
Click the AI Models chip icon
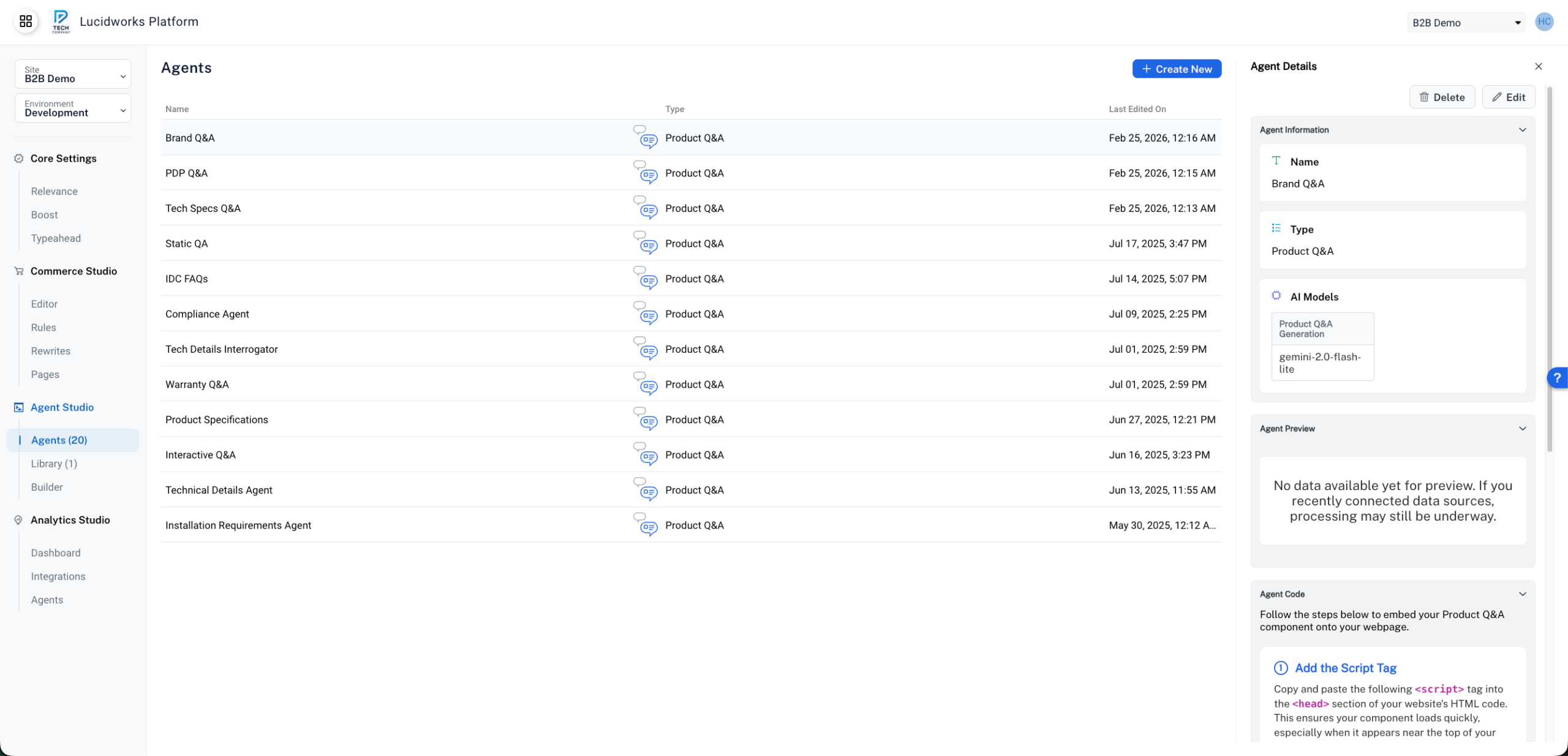(1276, 295)
